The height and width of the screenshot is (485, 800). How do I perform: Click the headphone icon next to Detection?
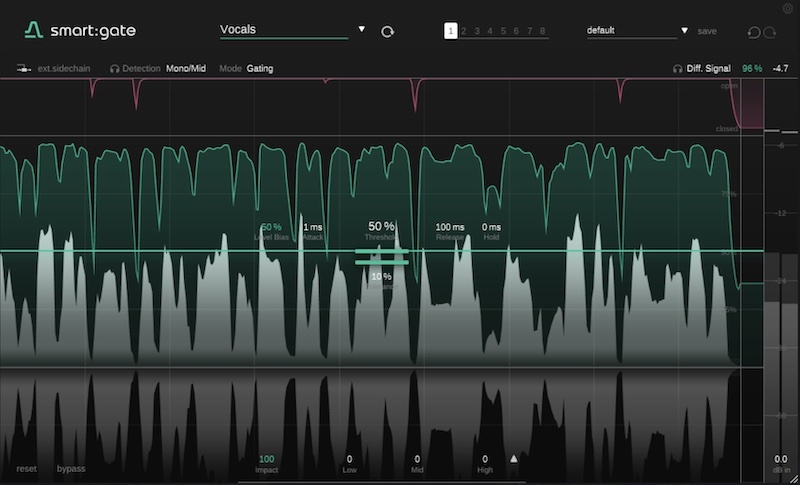[x=115, y=69]
